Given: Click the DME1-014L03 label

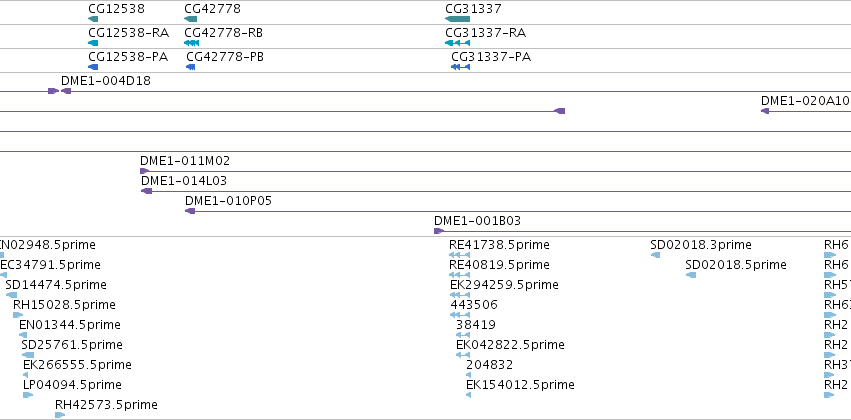Looking at the screenshot, I should [x=184, y=181].
